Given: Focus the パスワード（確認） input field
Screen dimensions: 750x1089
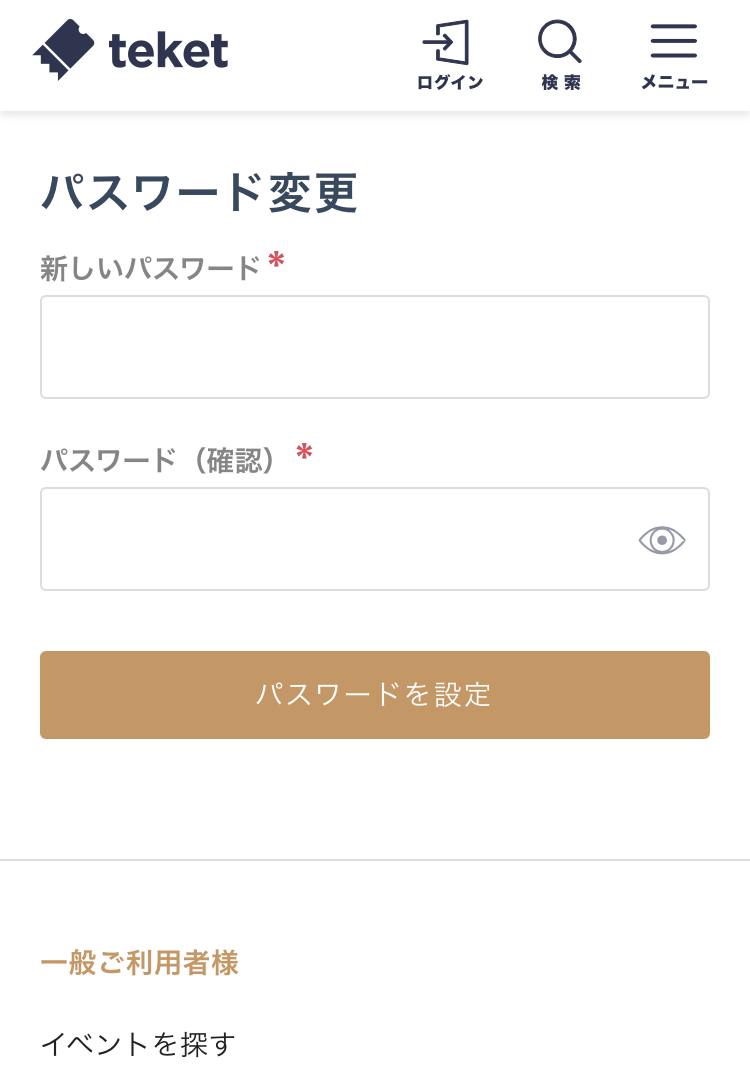Looking at the screenshot, I should 375,539.
